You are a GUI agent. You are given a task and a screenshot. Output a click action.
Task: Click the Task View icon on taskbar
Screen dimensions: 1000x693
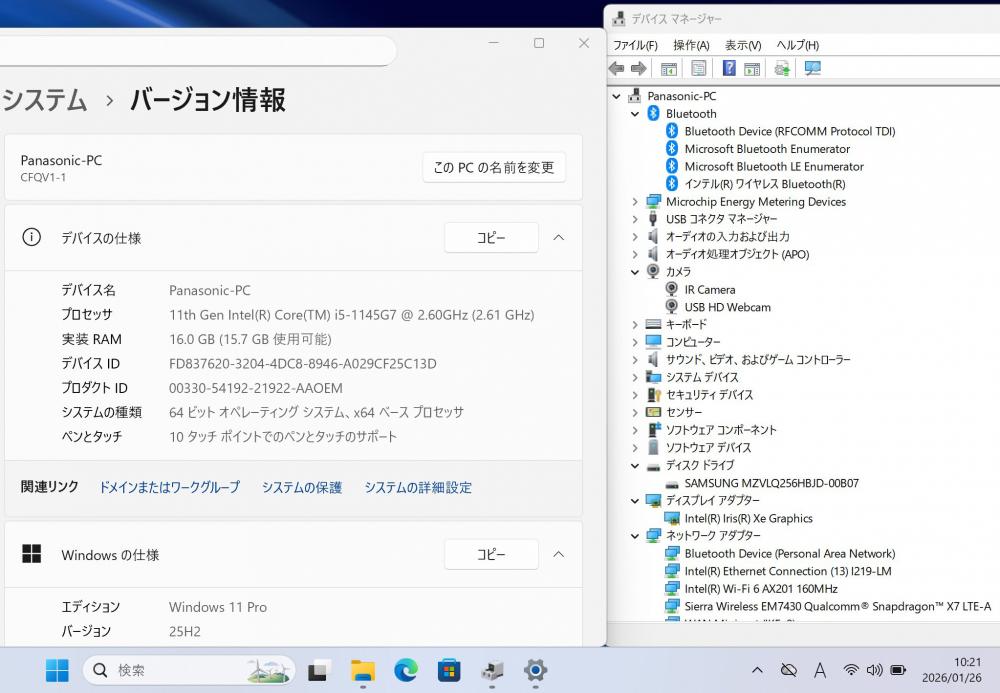319,670
